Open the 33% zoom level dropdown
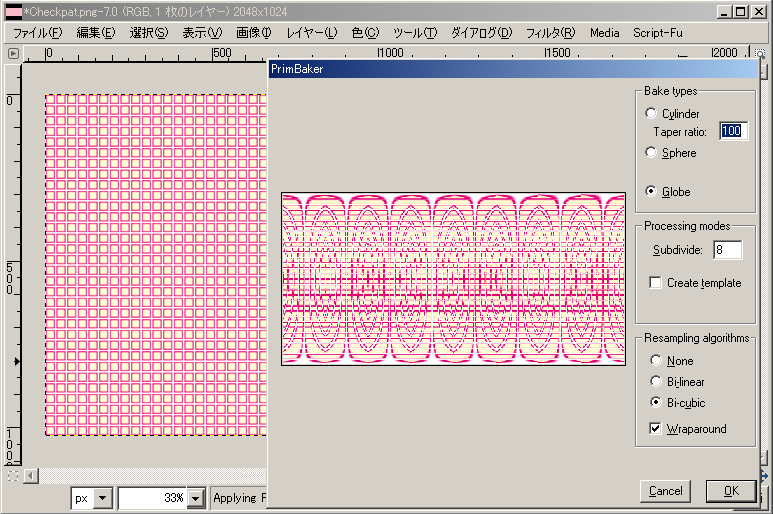Screen dimensions: 773x514 point(195,498)
